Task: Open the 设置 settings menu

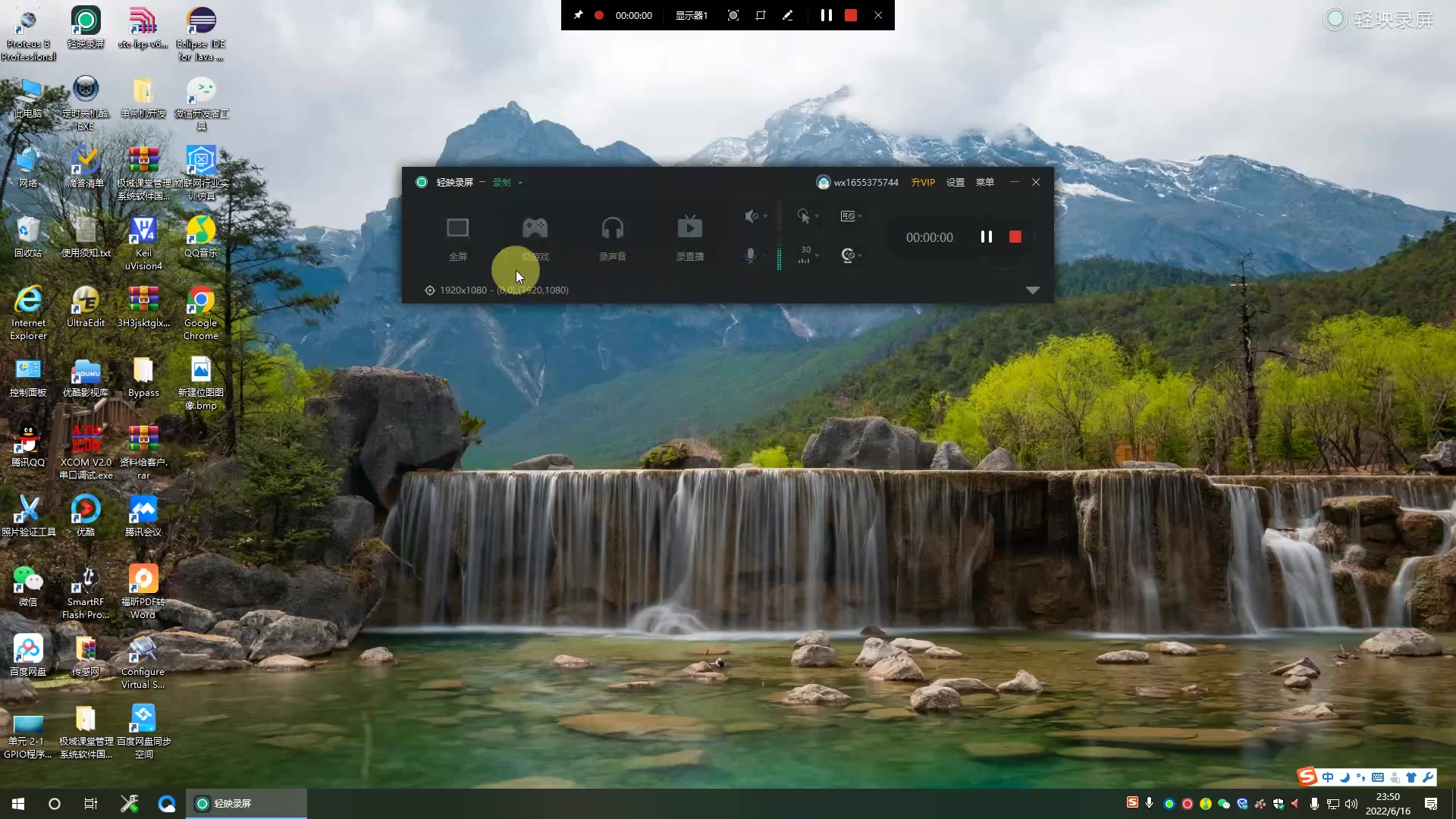Action: (955, 182)
